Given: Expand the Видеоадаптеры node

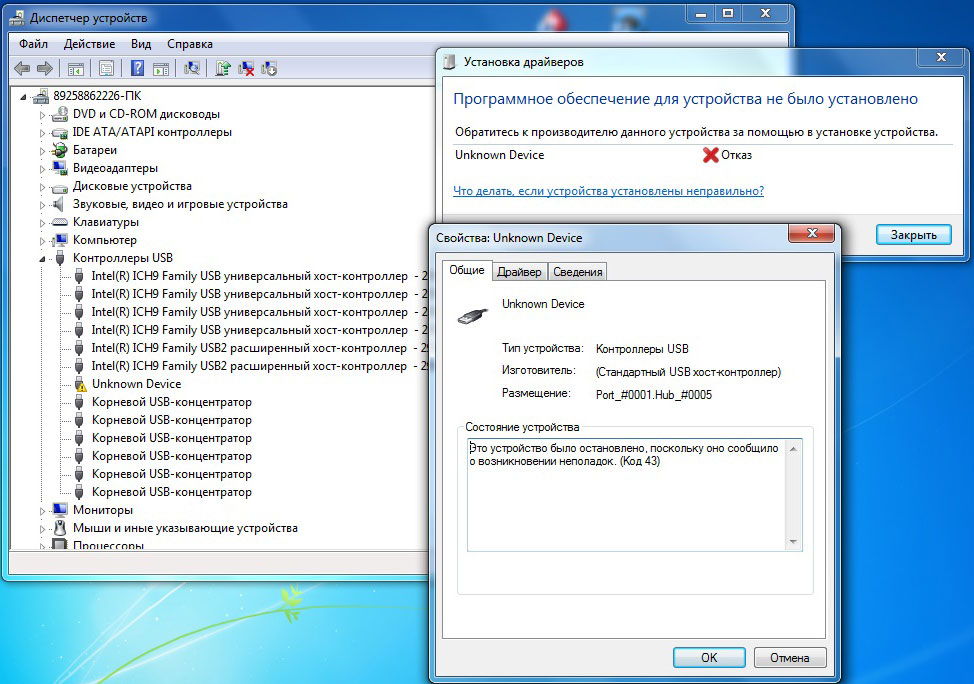Looking at the screenshot, I should tap(42, 169).
